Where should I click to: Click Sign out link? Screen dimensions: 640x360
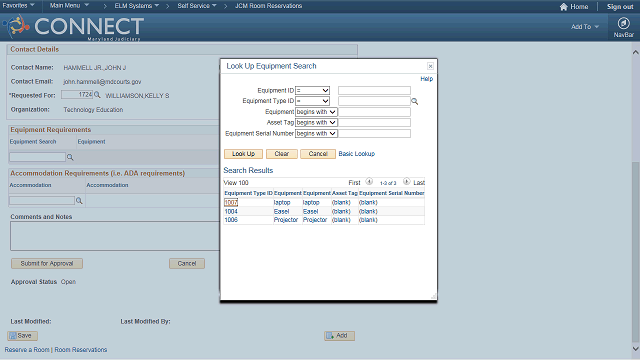(x=620, y=7)
